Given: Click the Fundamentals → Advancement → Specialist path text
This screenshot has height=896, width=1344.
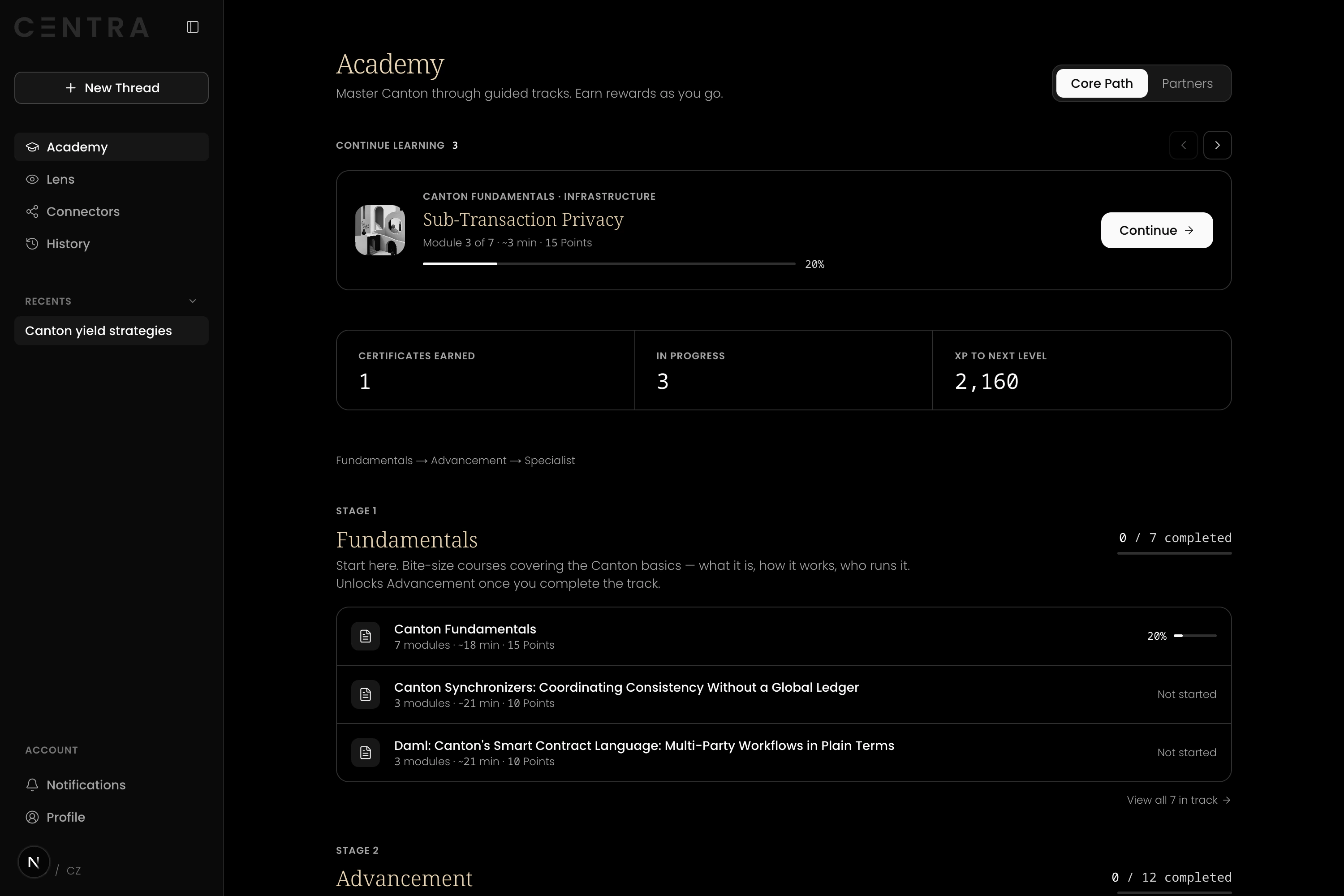Looking at the screenshot, I should (456, 461).
